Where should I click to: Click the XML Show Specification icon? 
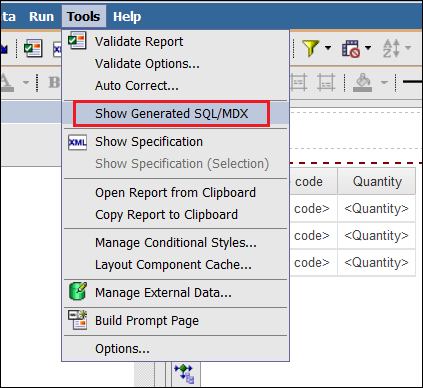[x=77, y=143]
